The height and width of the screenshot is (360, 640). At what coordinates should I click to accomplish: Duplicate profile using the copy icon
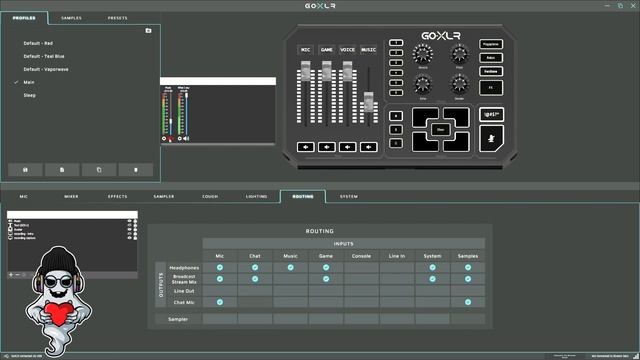(99, 170)
